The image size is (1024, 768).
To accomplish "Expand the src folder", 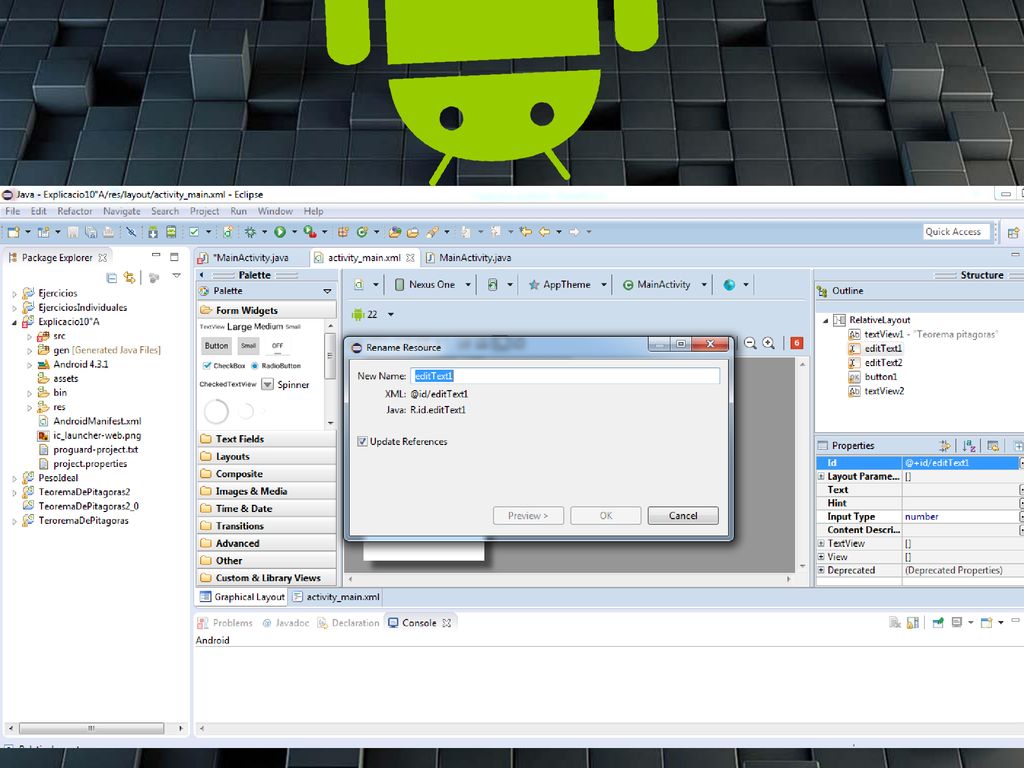I will pyautogui.click(x=29, y=337).
